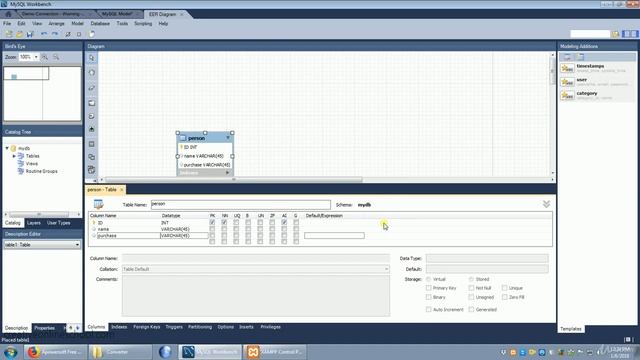640x360 pixels.
Task: Click the undo arrow in toolbar
Action: tap(44, 34)
